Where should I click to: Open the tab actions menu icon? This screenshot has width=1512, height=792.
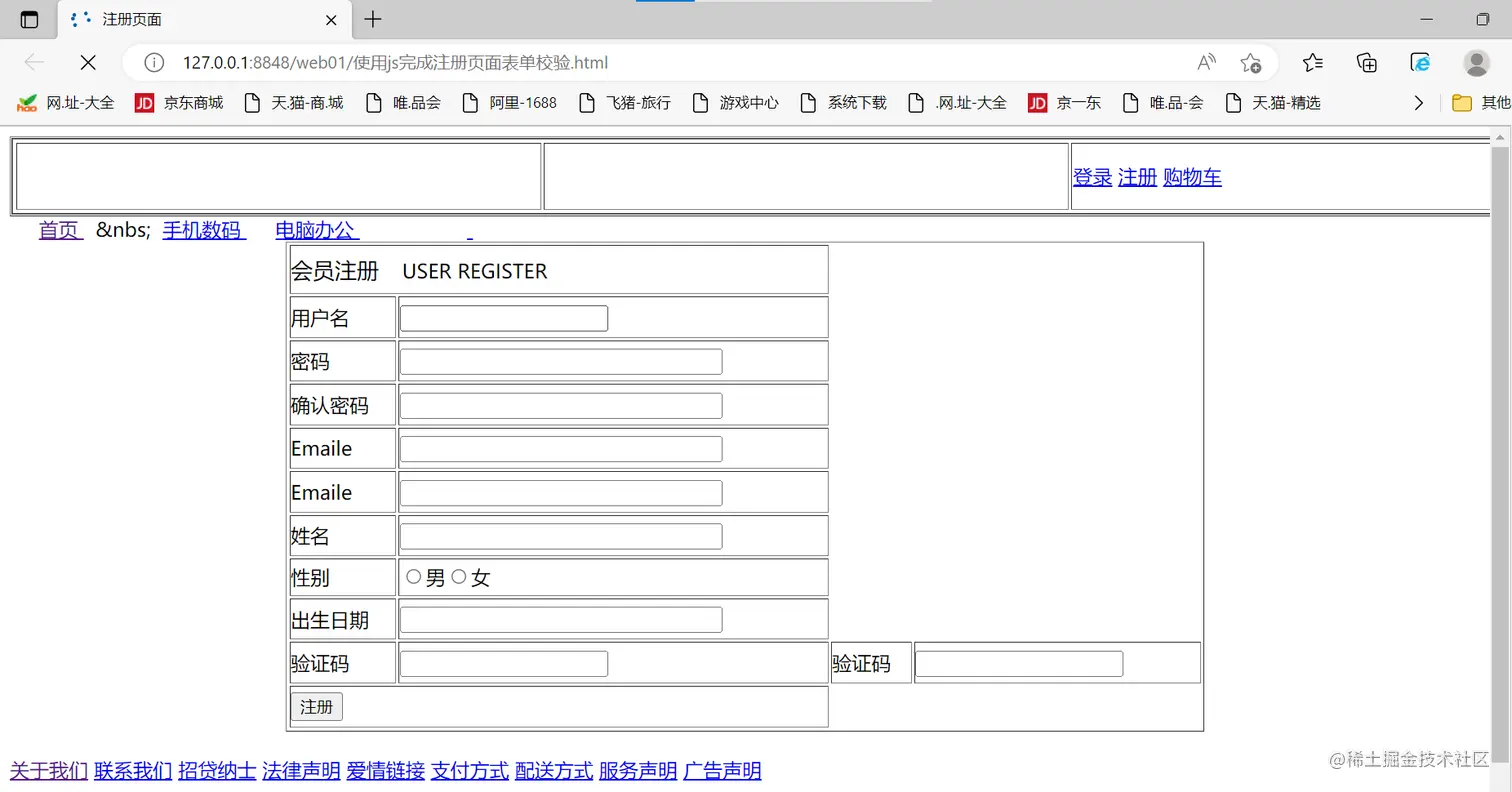coord(29,19)
